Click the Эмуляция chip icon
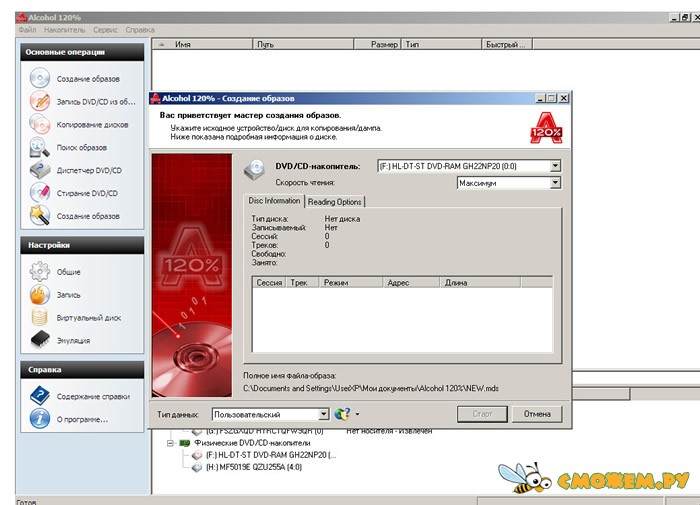Viewport: 700px width, 505px height. point(40,339)
